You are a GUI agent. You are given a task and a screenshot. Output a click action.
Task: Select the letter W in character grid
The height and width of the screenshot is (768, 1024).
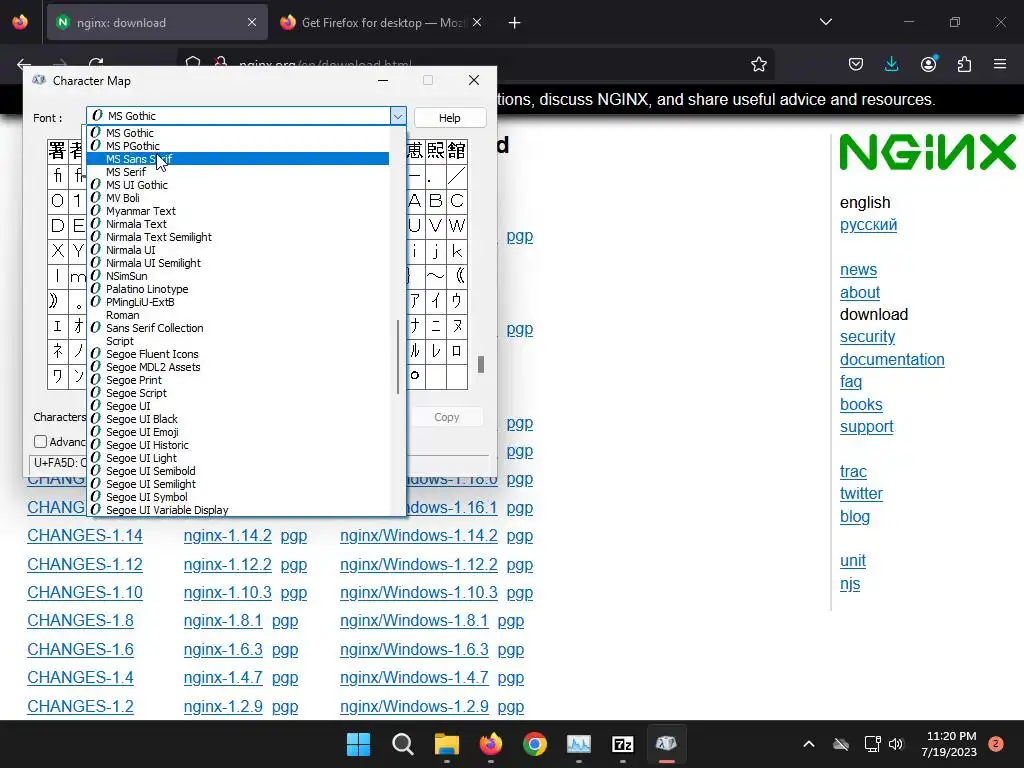(x=456, y=226)
